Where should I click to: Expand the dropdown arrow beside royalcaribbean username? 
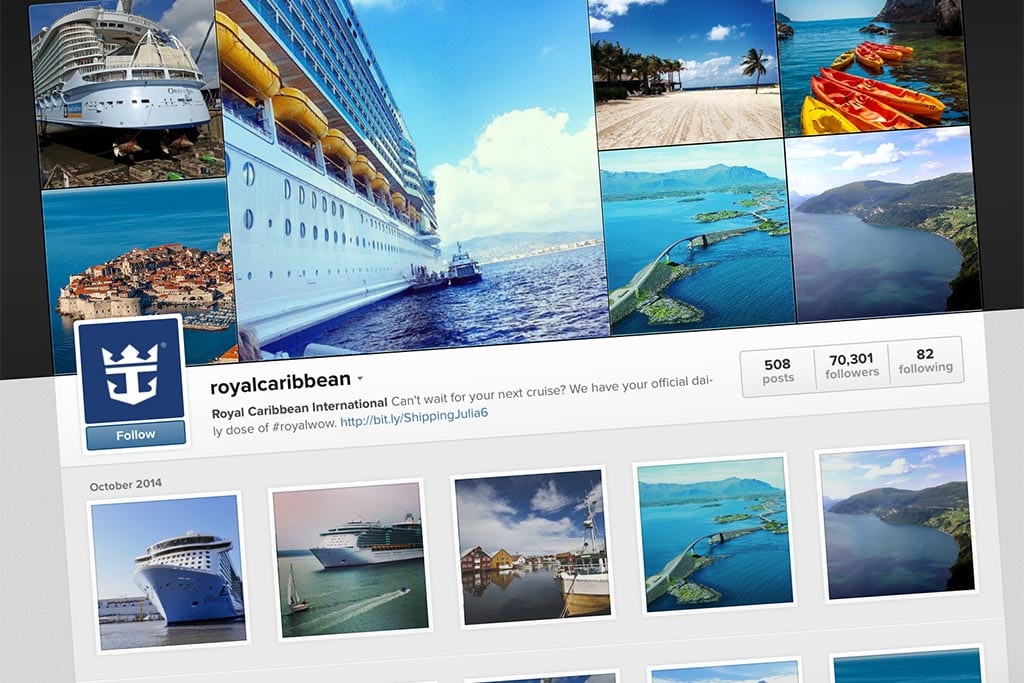click(x=360, y=377)
